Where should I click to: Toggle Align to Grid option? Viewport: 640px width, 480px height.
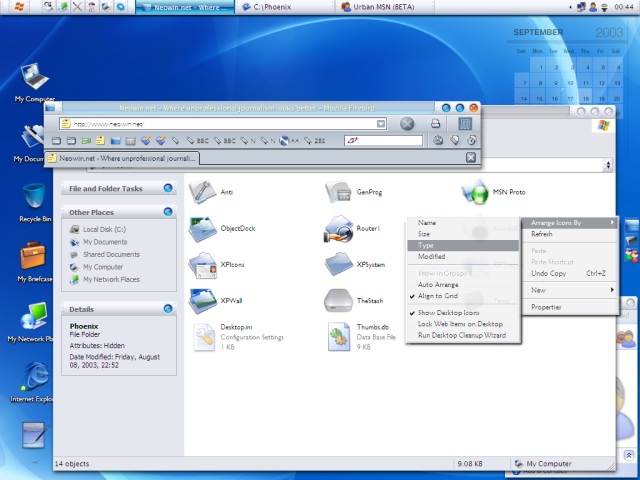439,296
